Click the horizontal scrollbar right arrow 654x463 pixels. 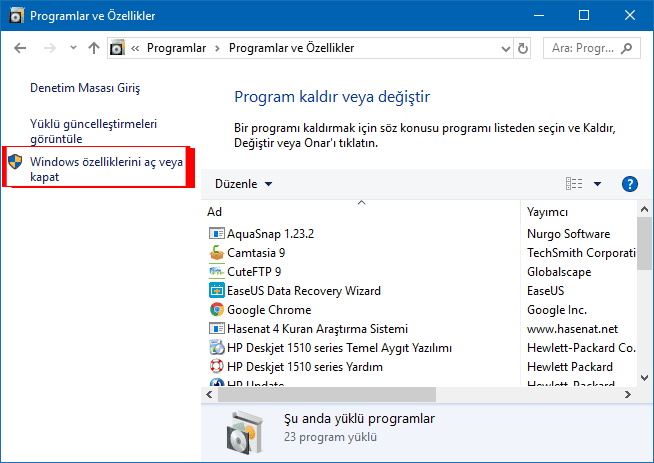(x=628, y=395)
